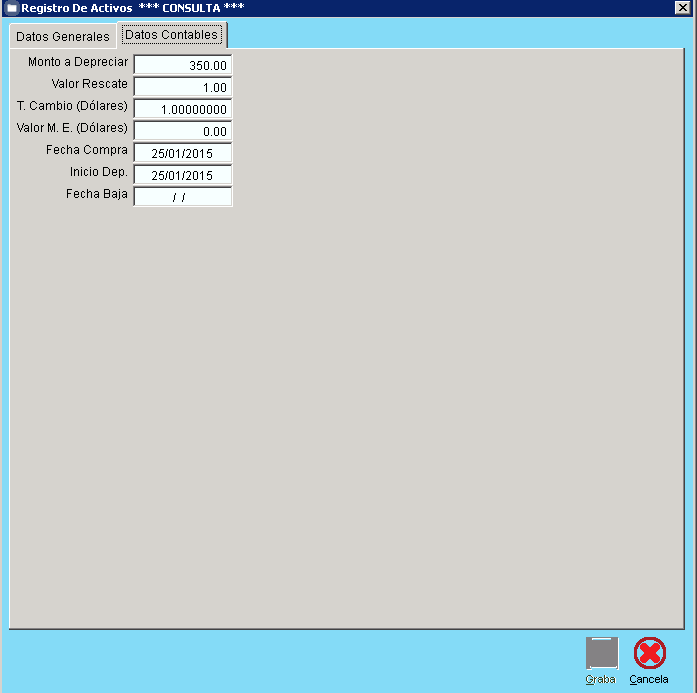Click the window icon in title bar
The image size is (697, 693).
[12, 8]
